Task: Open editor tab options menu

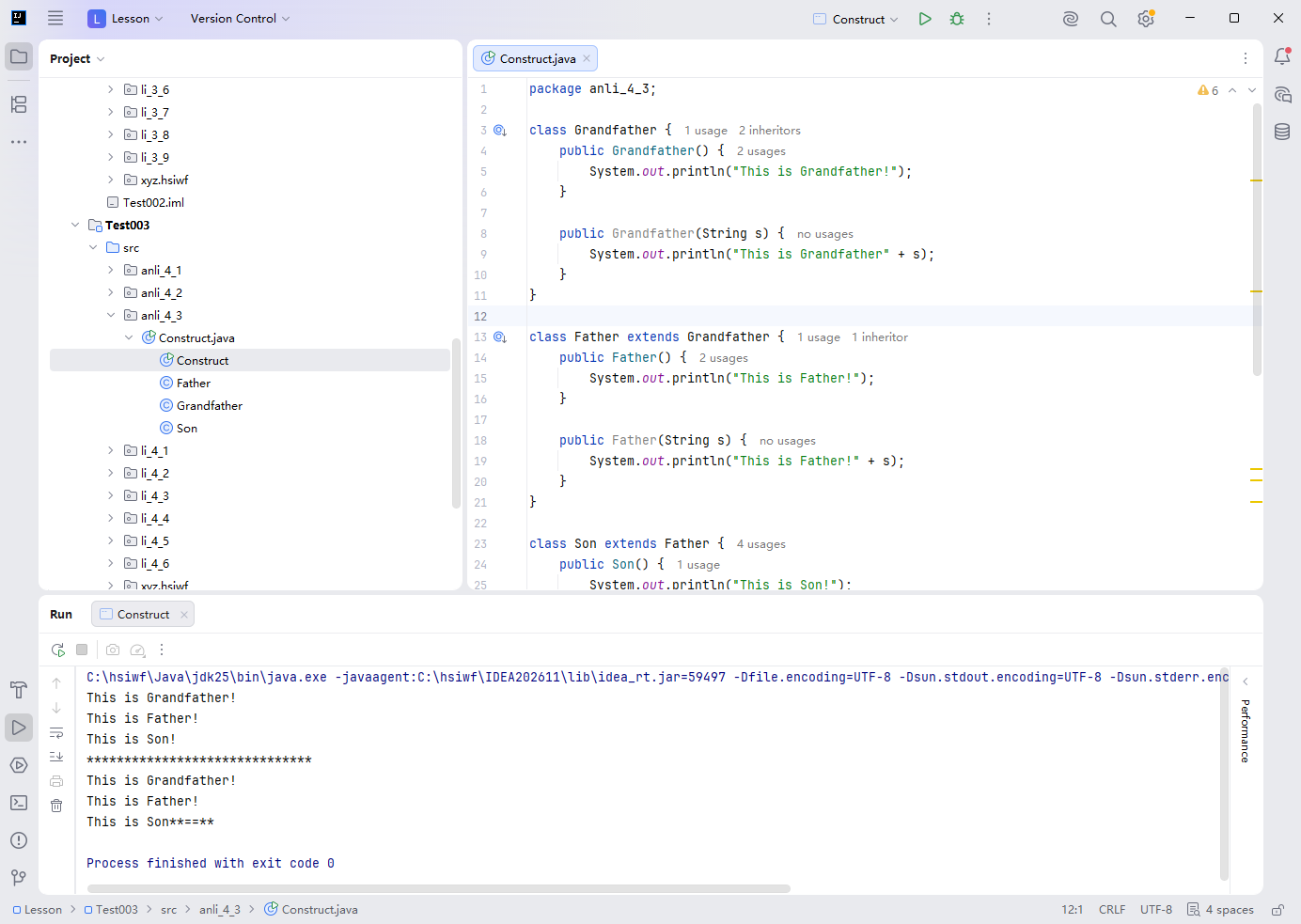Action: coord(1246,58)
